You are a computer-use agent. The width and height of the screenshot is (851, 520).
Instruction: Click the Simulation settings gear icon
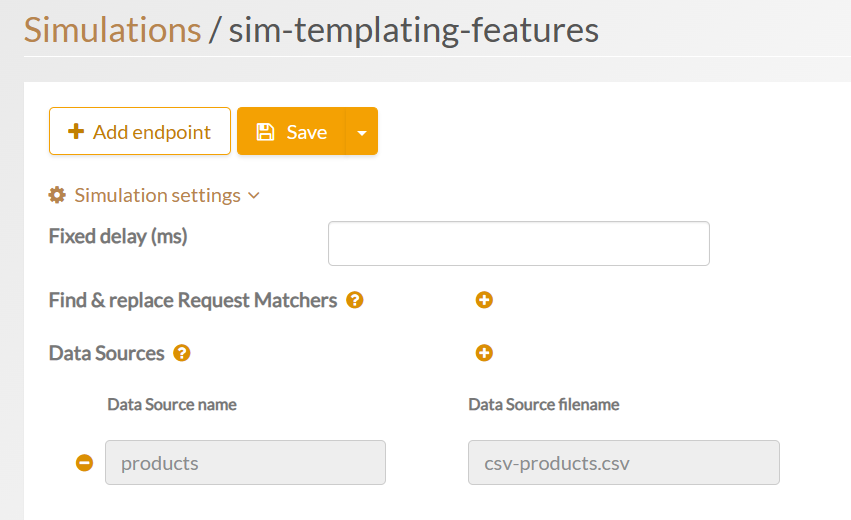(x=57, y=195)
